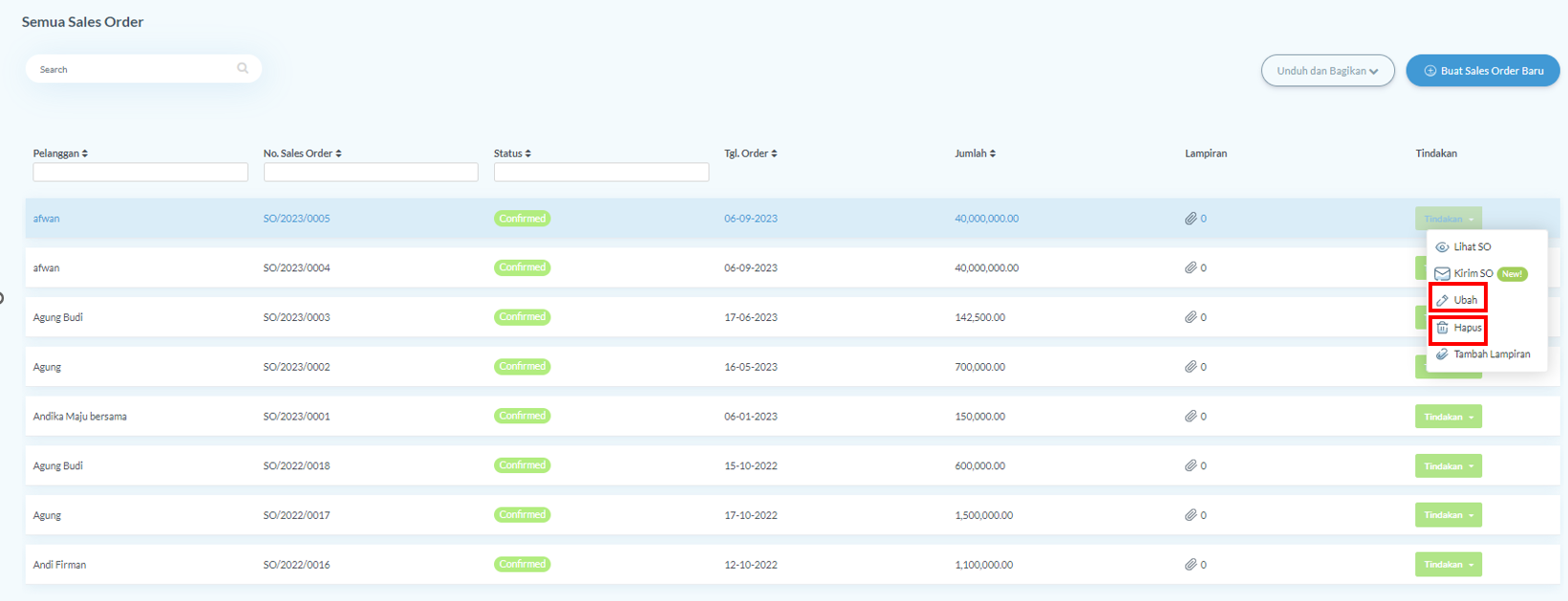Click customer name Andika Maju bersama
The height and width of the screenshot is (601, 1568).
(x=79, y=417)
